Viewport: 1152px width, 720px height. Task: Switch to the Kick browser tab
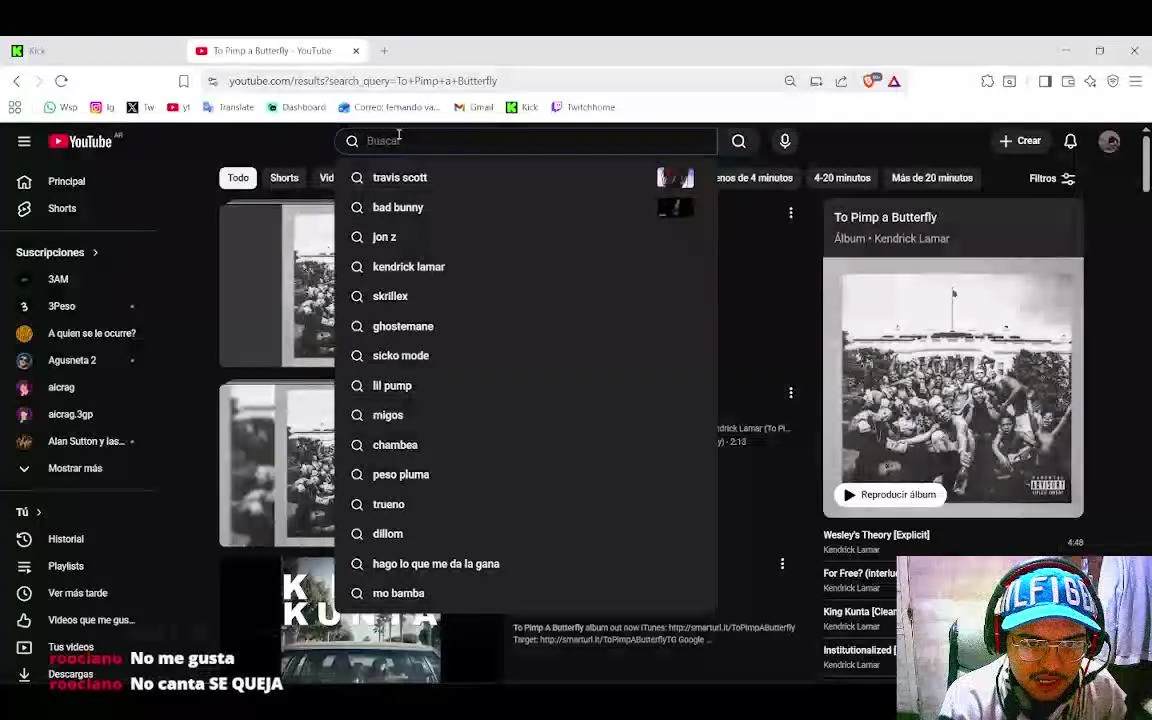92,51
